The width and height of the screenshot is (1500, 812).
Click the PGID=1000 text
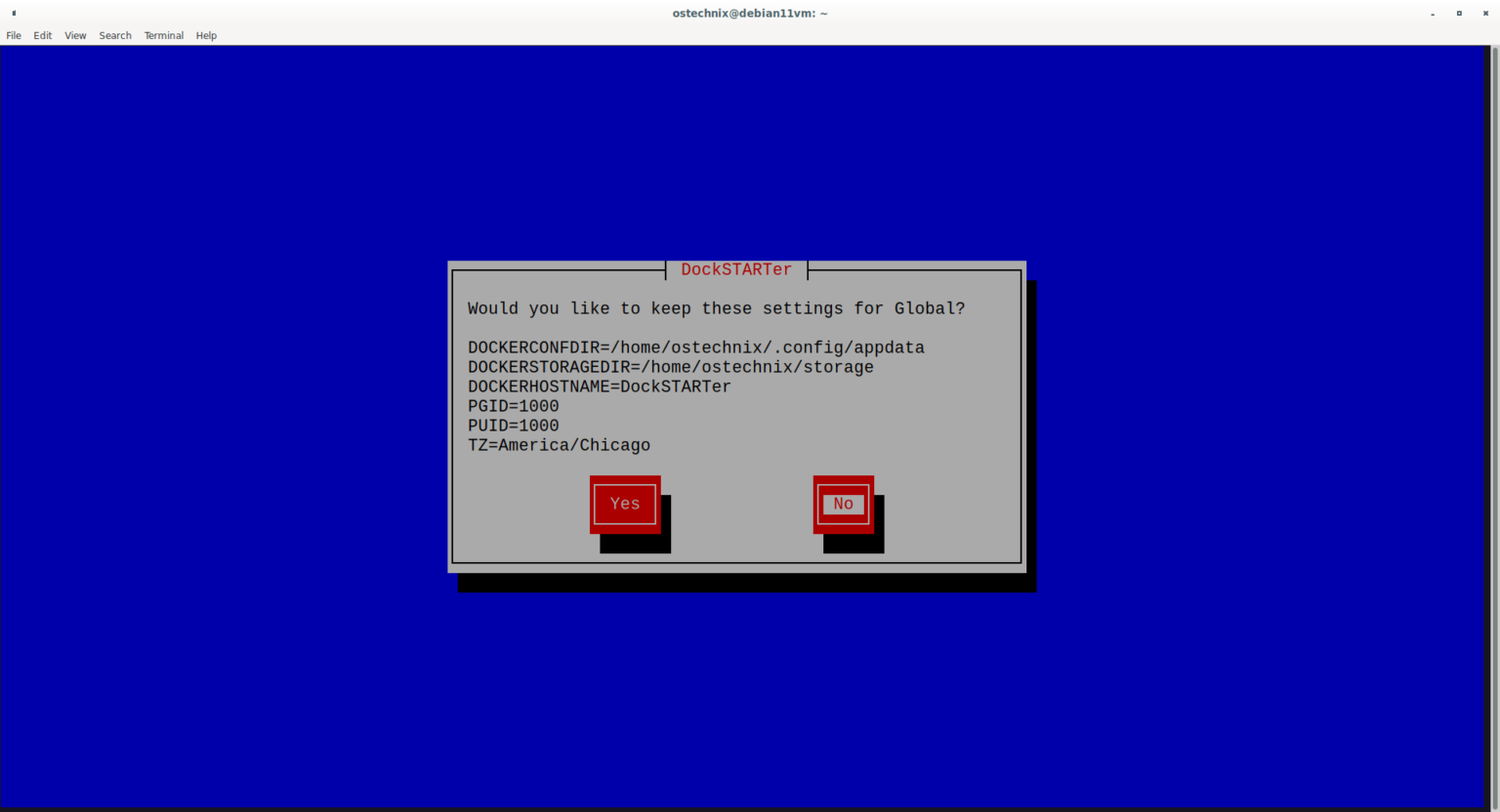(513, 406)
